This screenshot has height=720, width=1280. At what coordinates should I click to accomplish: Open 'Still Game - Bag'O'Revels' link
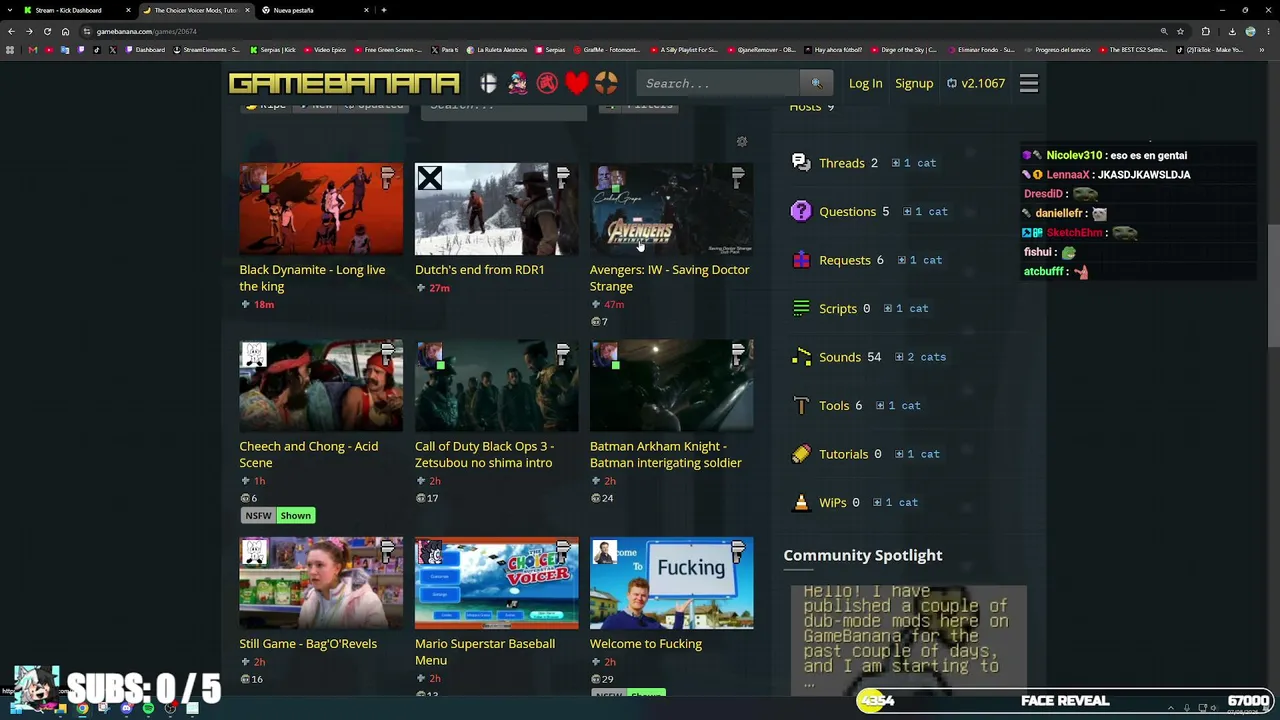click(x=308, y=644)
